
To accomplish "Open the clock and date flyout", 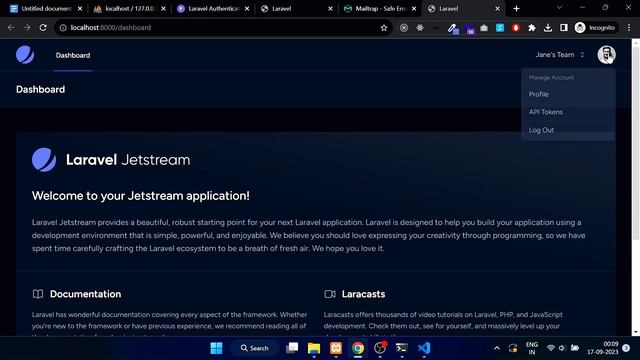I will click(603, 348).
